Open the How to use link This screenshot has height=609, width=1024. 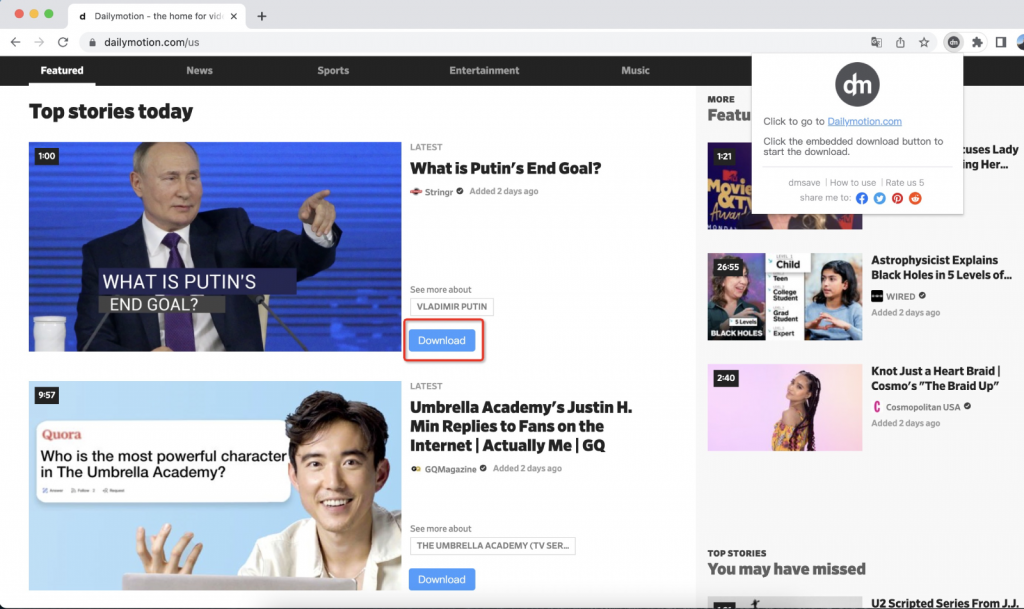click(853, 183)
